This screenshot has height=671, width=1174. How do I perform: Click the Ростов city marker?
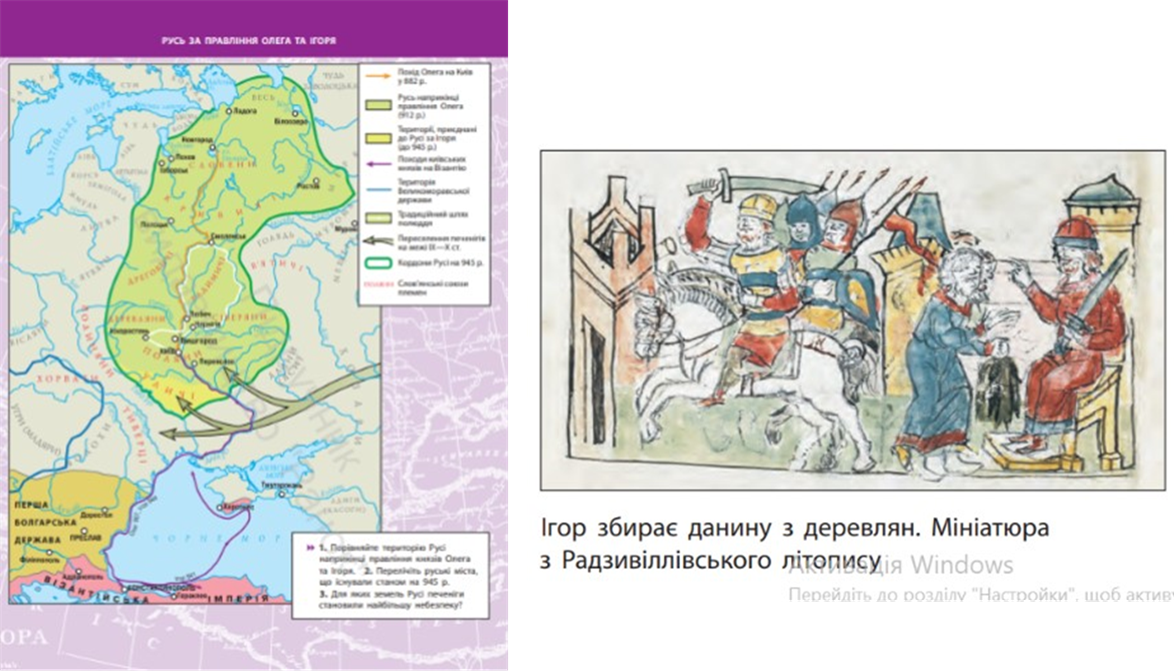point(317,180)
